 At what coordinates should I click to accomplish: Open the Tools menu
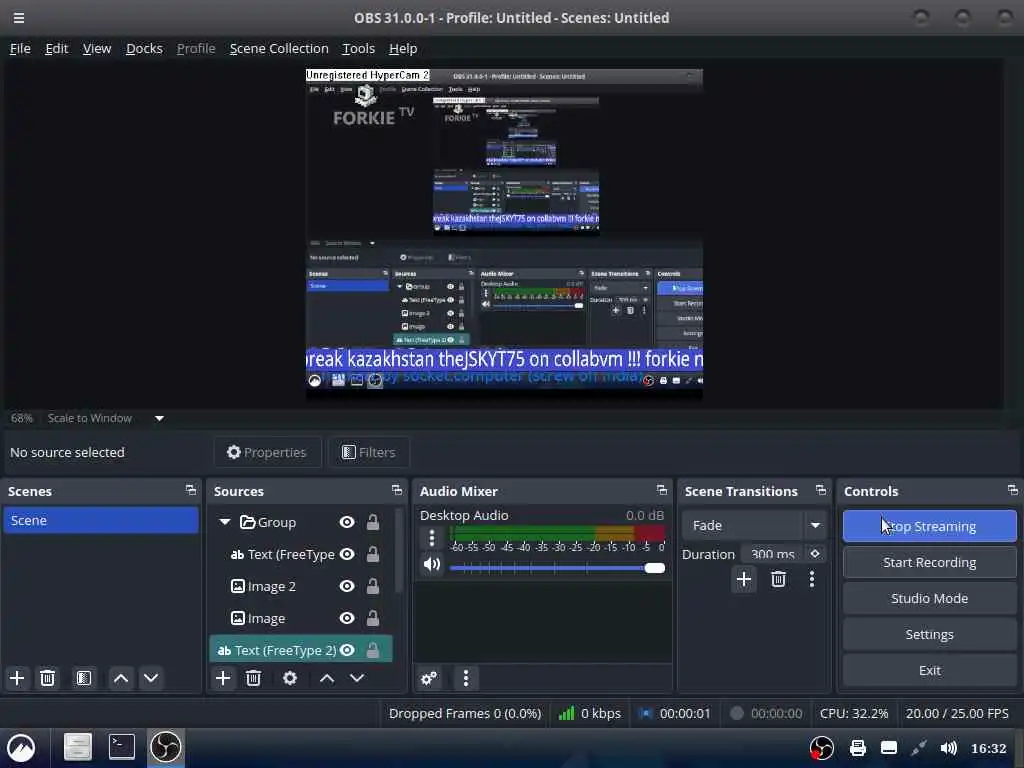coord(359,48)
